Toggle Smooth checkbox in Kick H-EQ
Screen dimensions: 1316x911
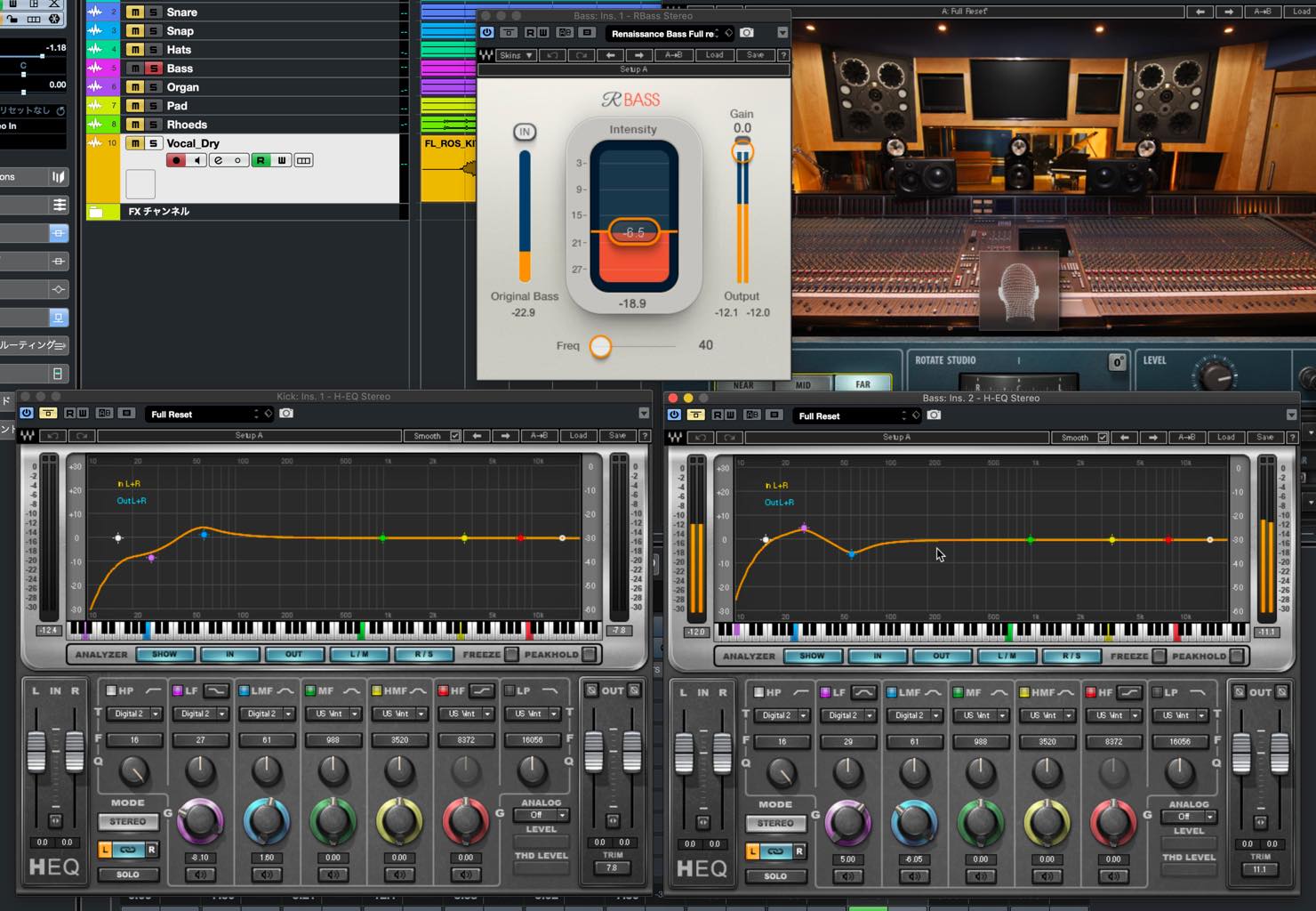(x=455, y=436)
